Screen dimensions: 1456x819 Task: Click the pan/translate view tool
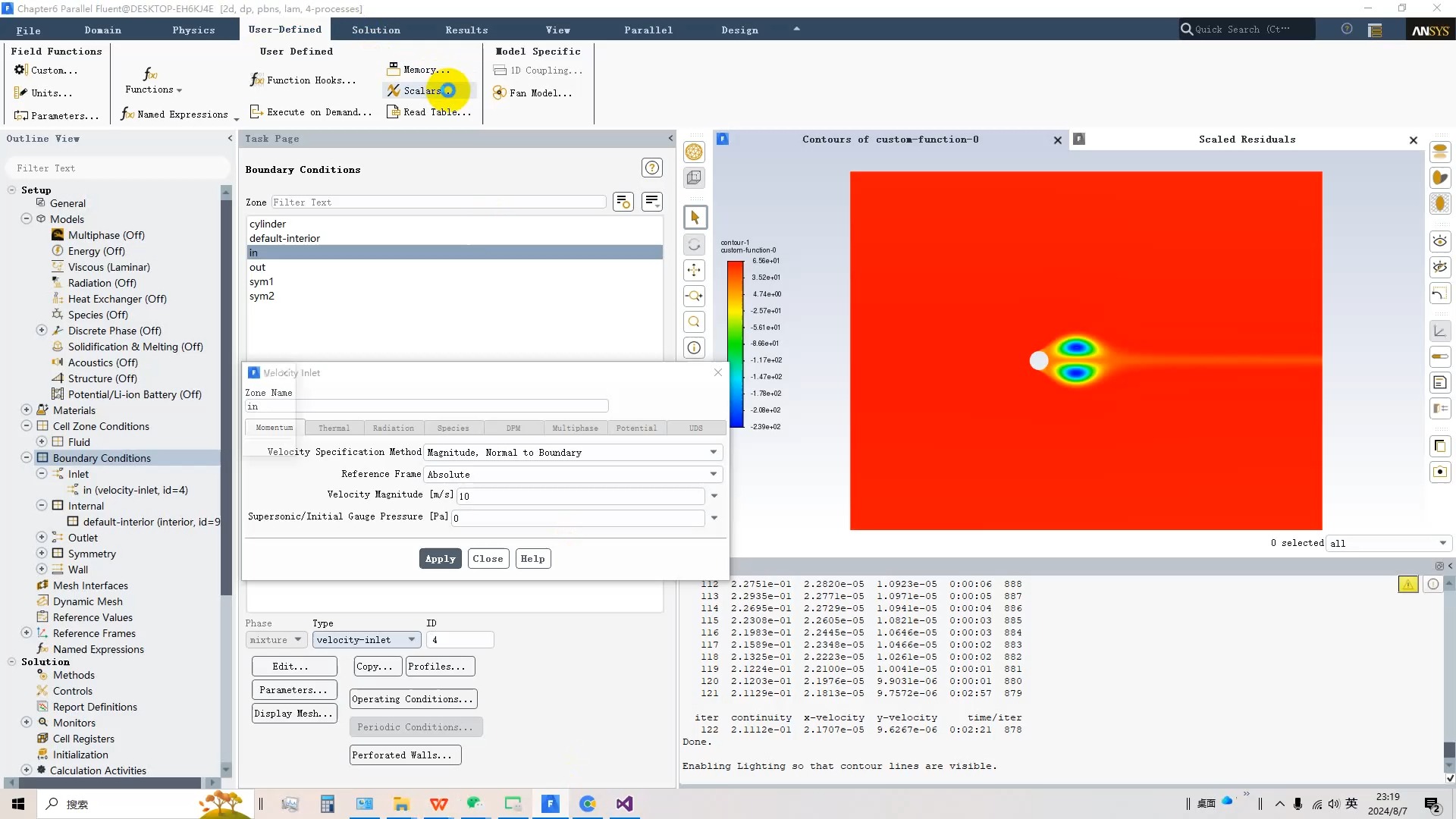click(x=694, y=271)
